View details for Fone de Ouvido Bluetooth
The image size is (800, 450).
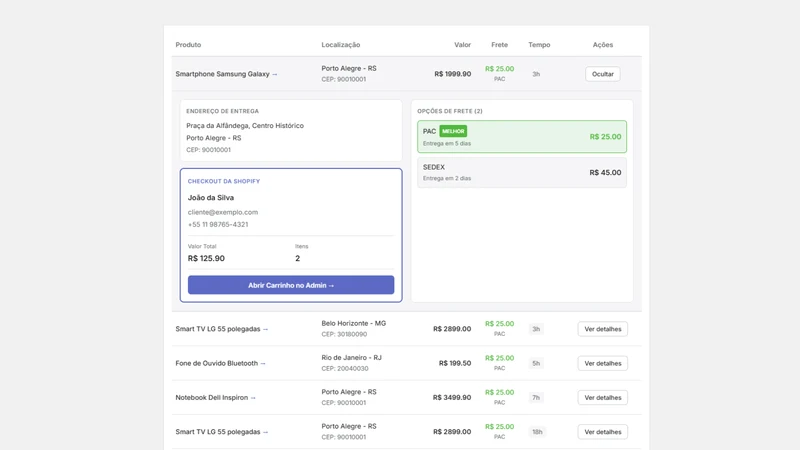click(603, 363)
